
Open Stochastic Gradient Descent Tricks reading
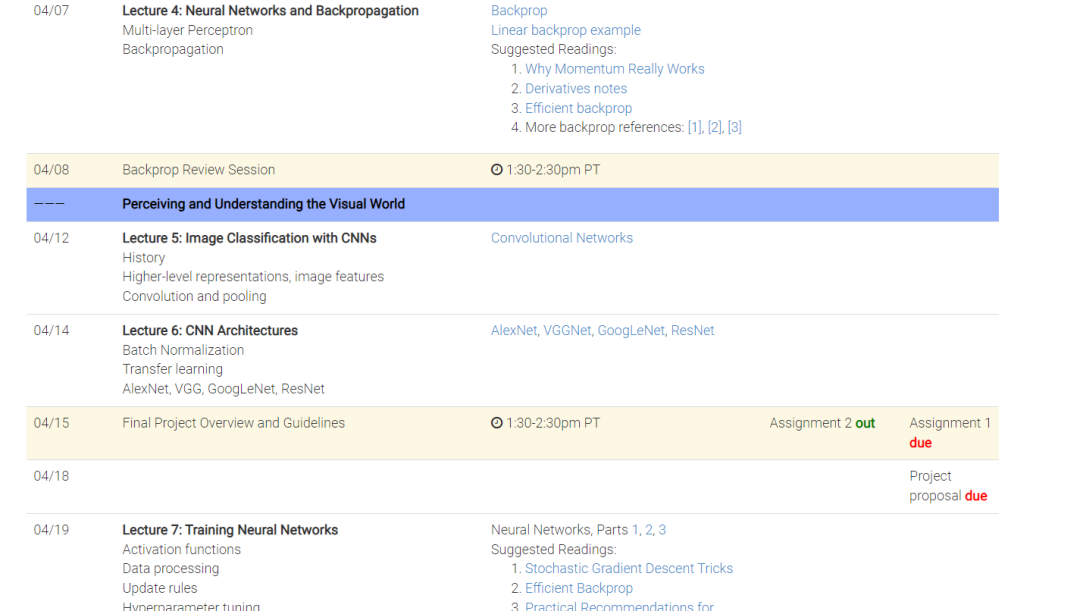(629, 569)
